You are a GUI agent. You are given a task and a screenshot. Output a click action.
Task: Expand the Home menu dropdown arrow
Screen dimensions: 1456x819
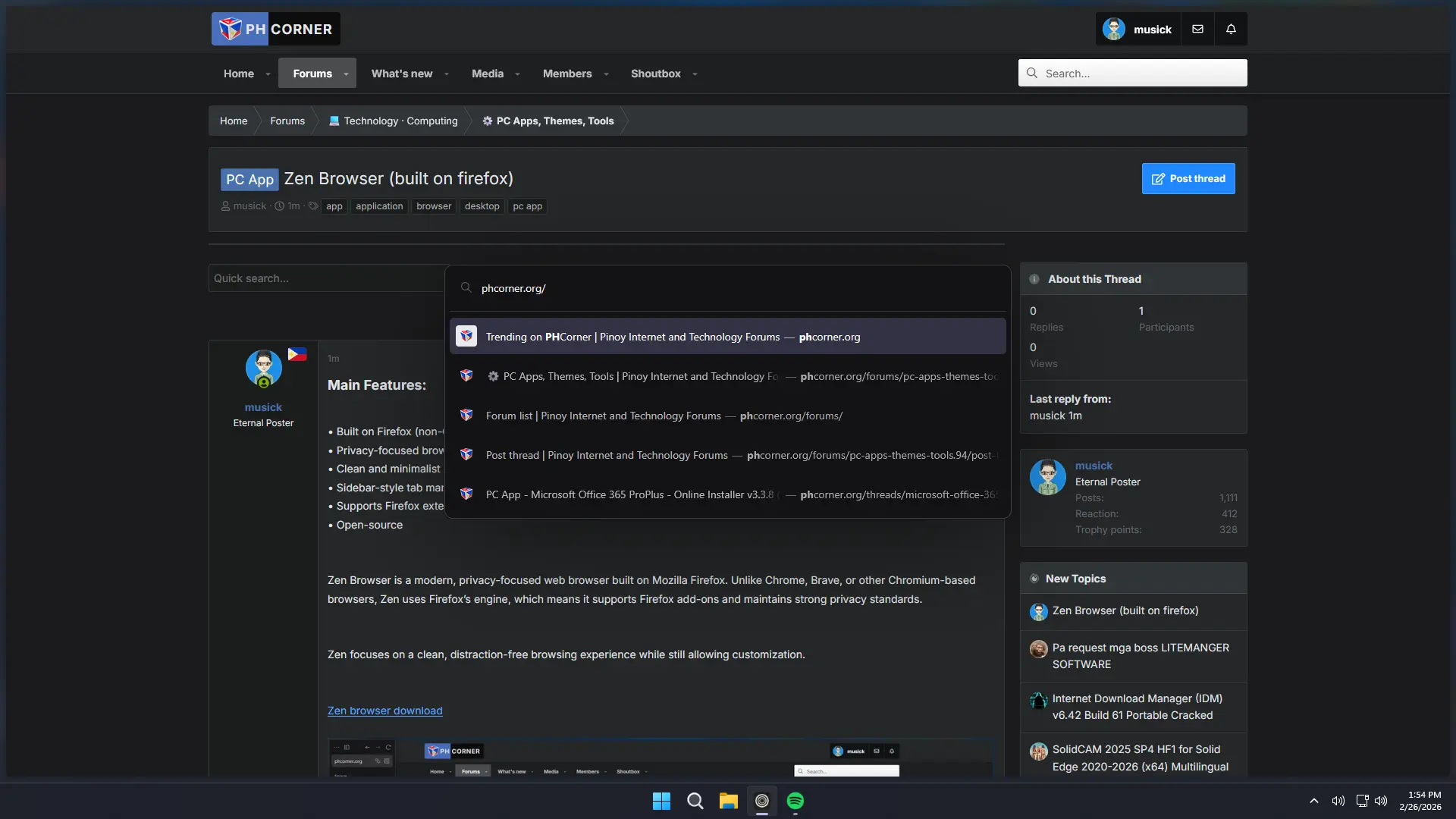pyautogui.click(x=268, y=74)
